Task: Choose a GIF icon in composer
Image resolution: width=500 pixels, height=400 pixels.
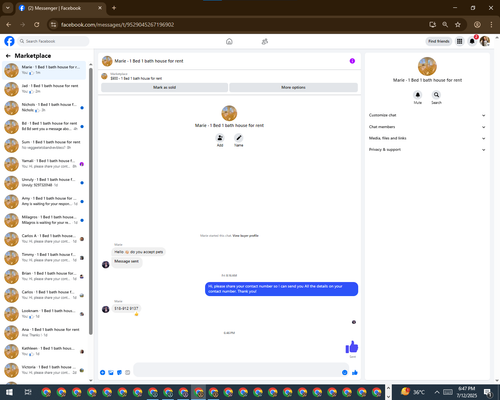Action: 128,372
